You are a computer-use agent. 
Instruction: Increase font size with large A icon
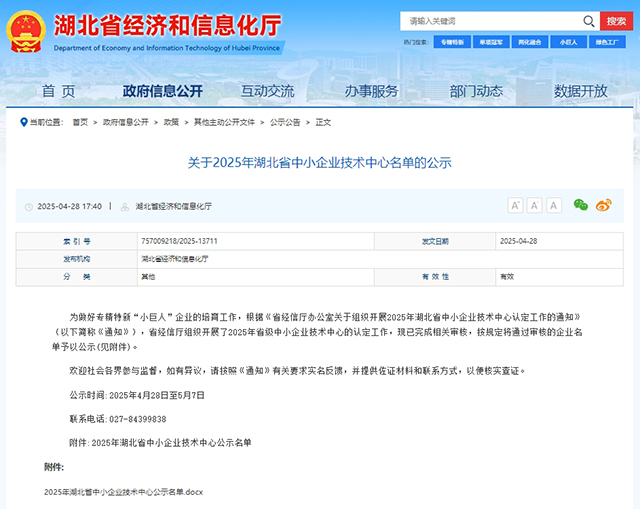[516, 205]
